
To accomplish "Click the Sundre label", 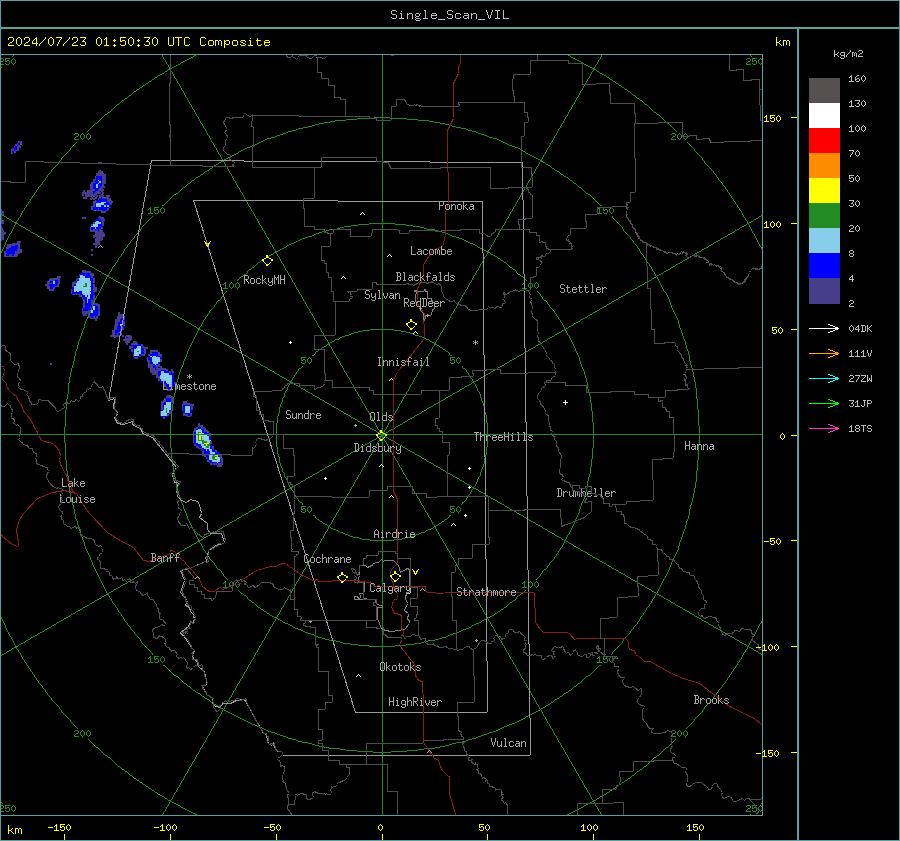I will pyautogui.click(x=303, y=415).
